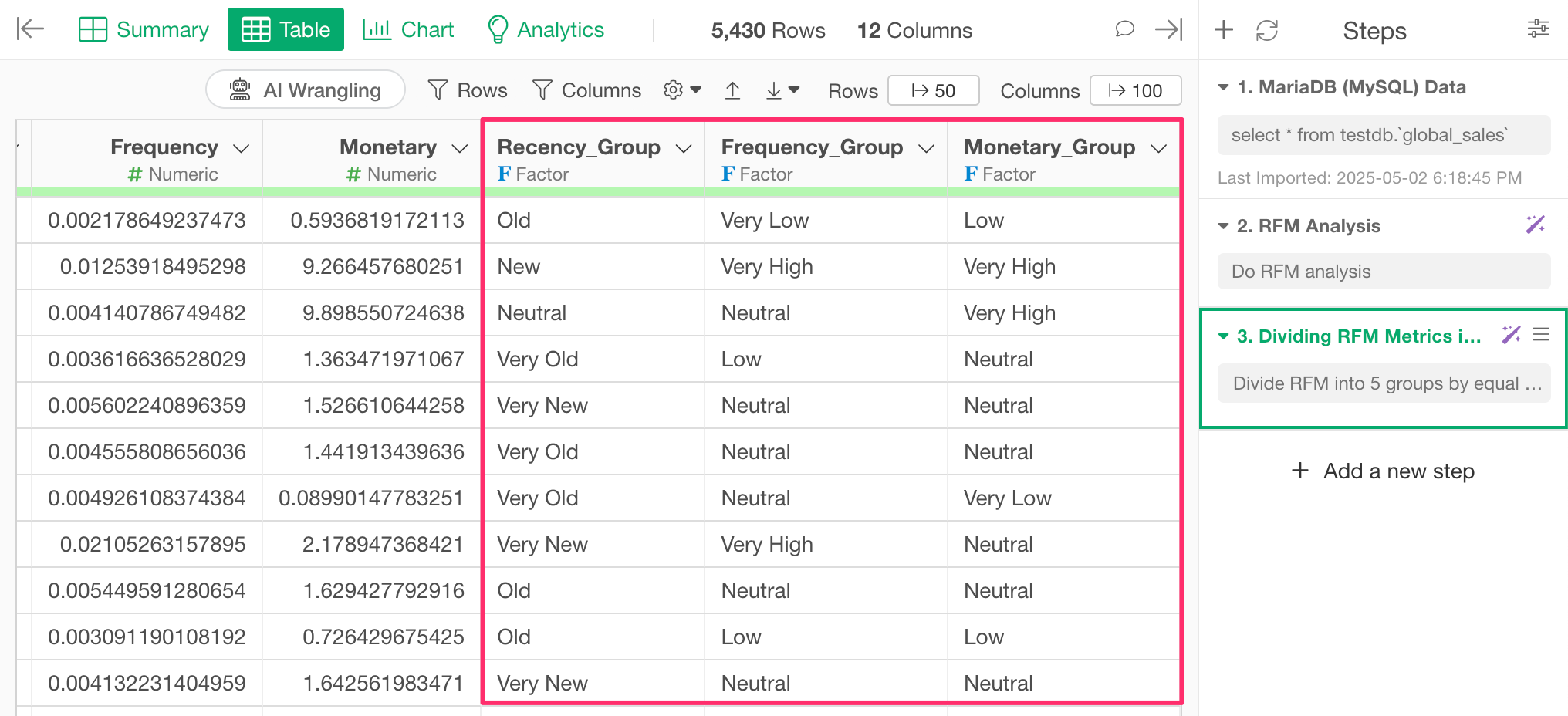Collapse the RFM Analysis step

(1223, 226)
